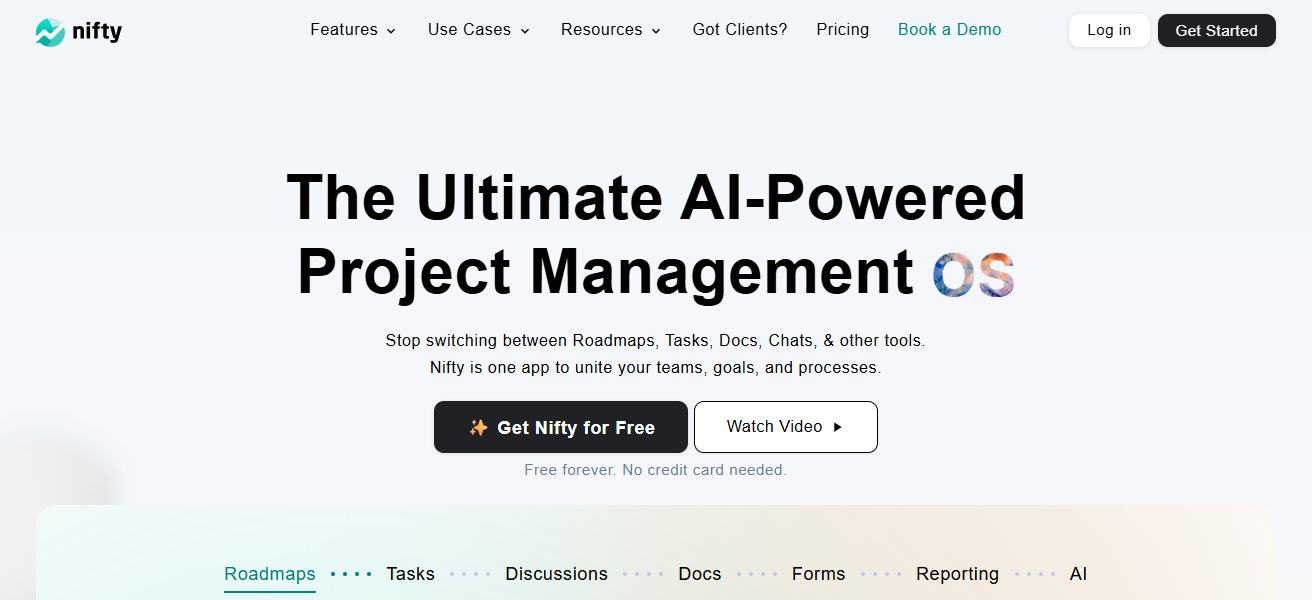Open the Use Cases dropdown menu

(x=478, y=30)
